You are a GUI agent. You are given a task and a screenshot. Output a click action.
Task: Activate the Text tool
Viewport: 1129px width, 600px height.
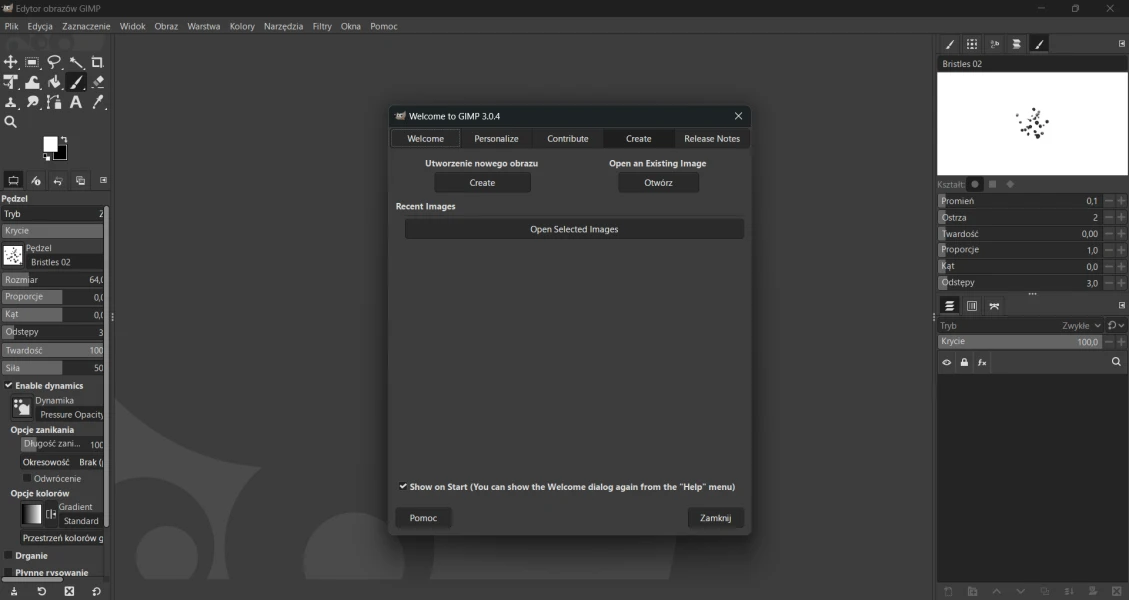[76, 103]
